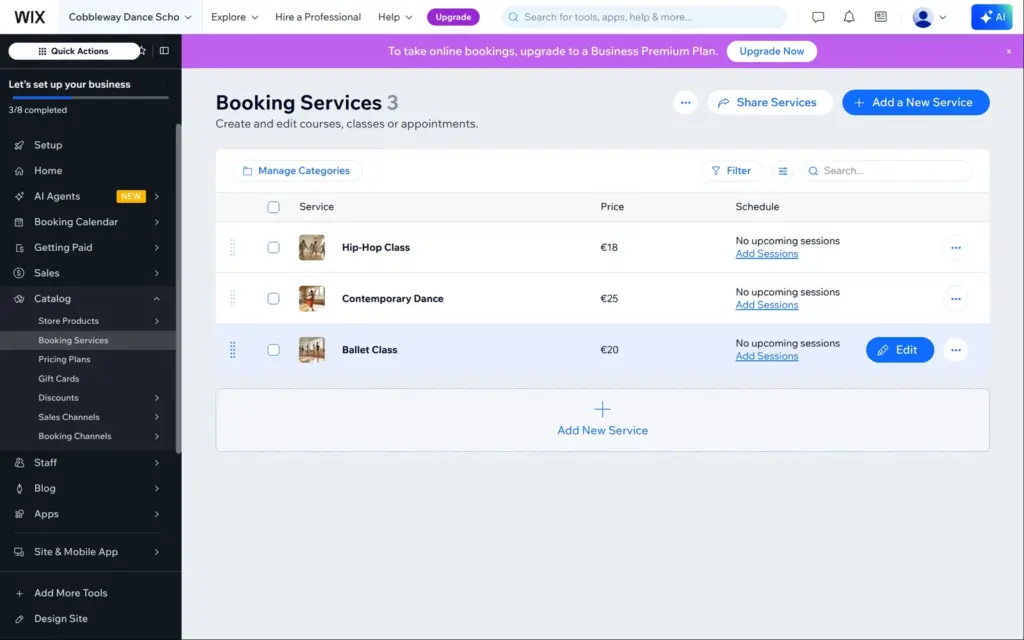Click Add a New Service button
Image resolution: width=1024 pixels, height=640 pixels.
pos(916,103)
